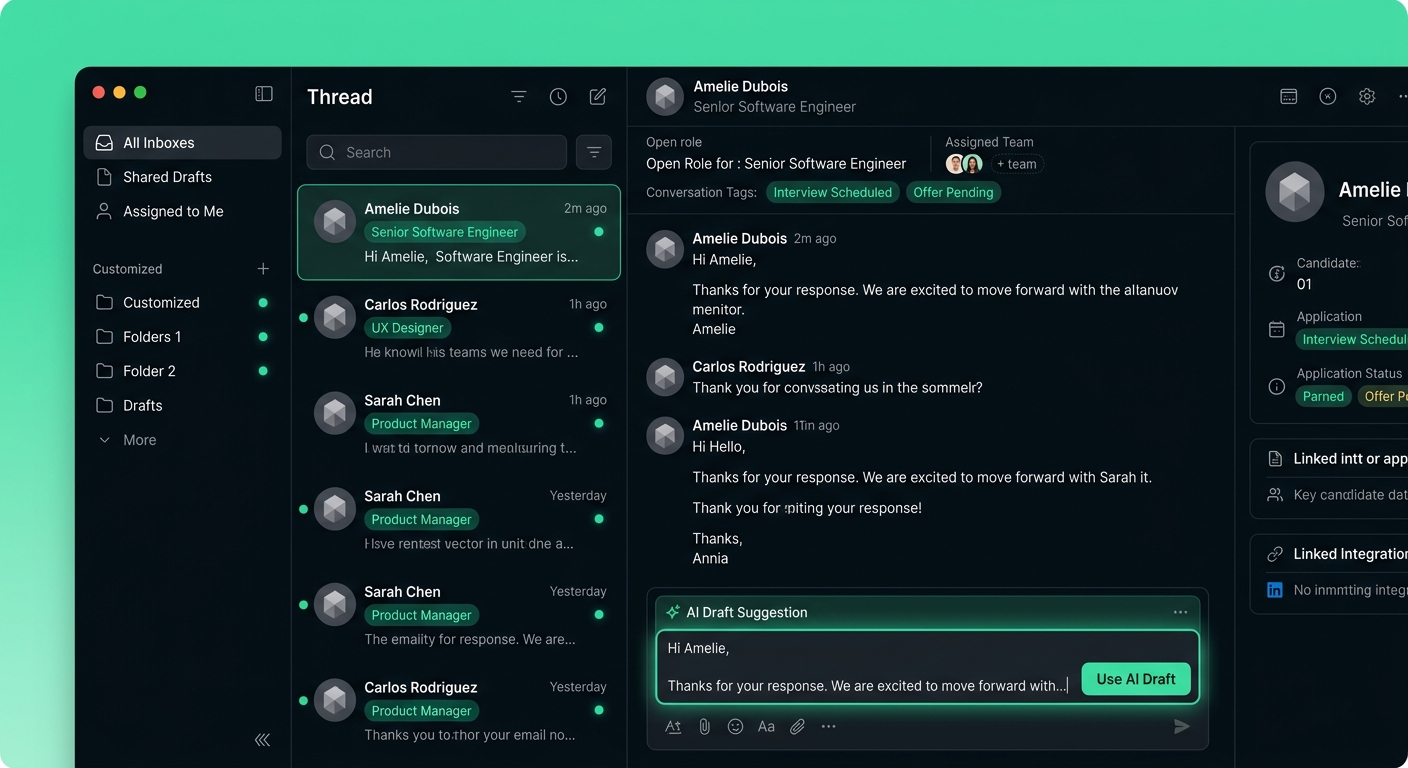Open the compose new message icon
The width and height of the screenshot is (1408, 768).
pos(598,97)
